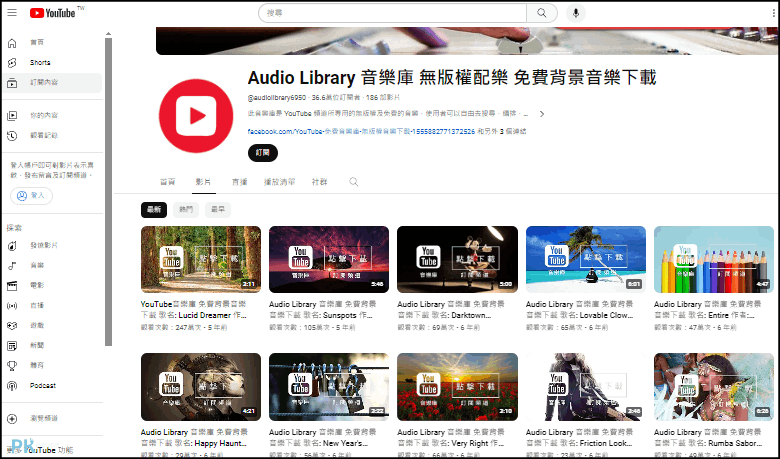Click the Very Right video title
The width and height of the screenshot is (780, 459).
tap(451, 438)
